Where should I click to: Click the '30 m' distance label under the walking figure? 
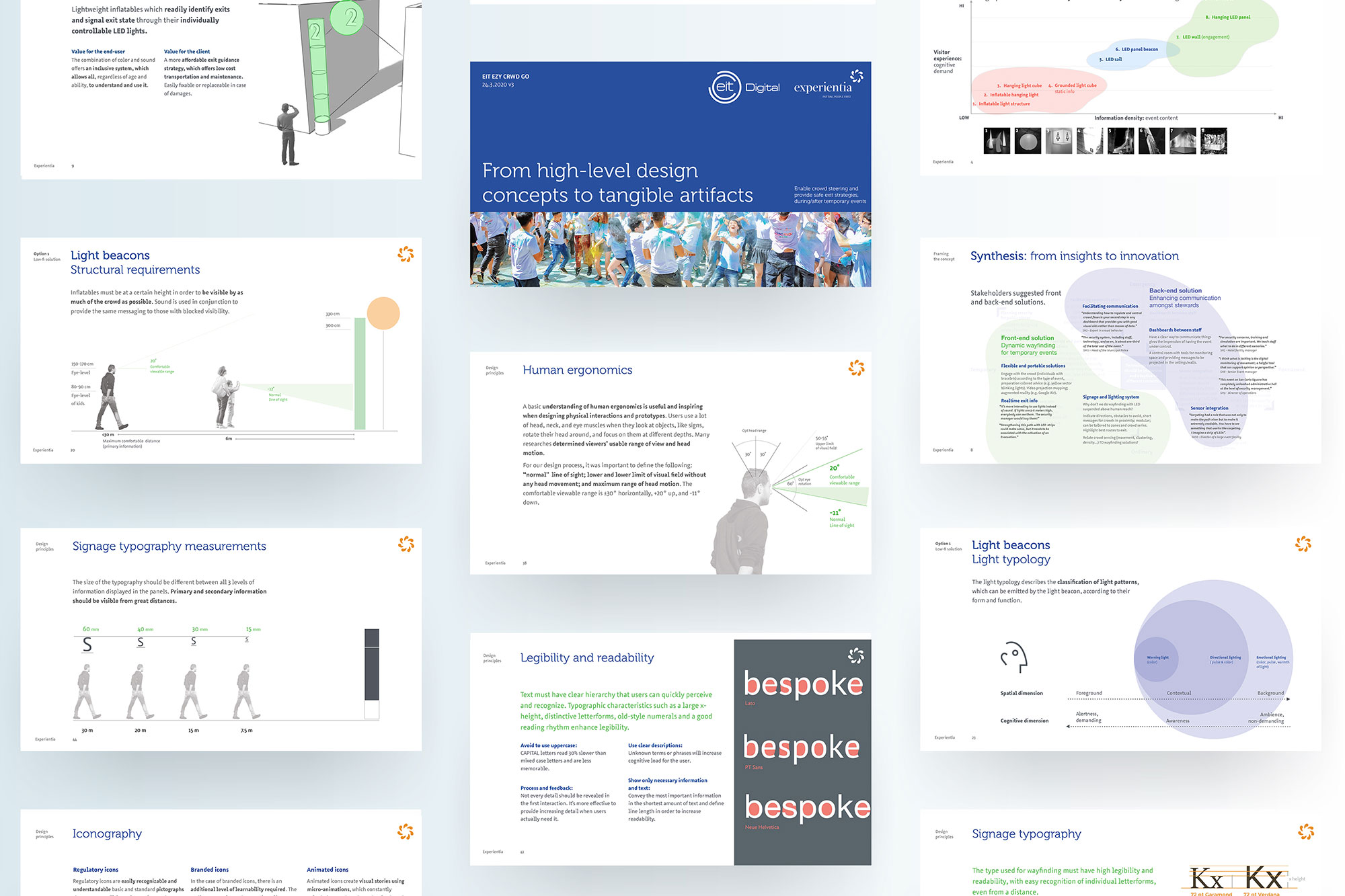87,730
